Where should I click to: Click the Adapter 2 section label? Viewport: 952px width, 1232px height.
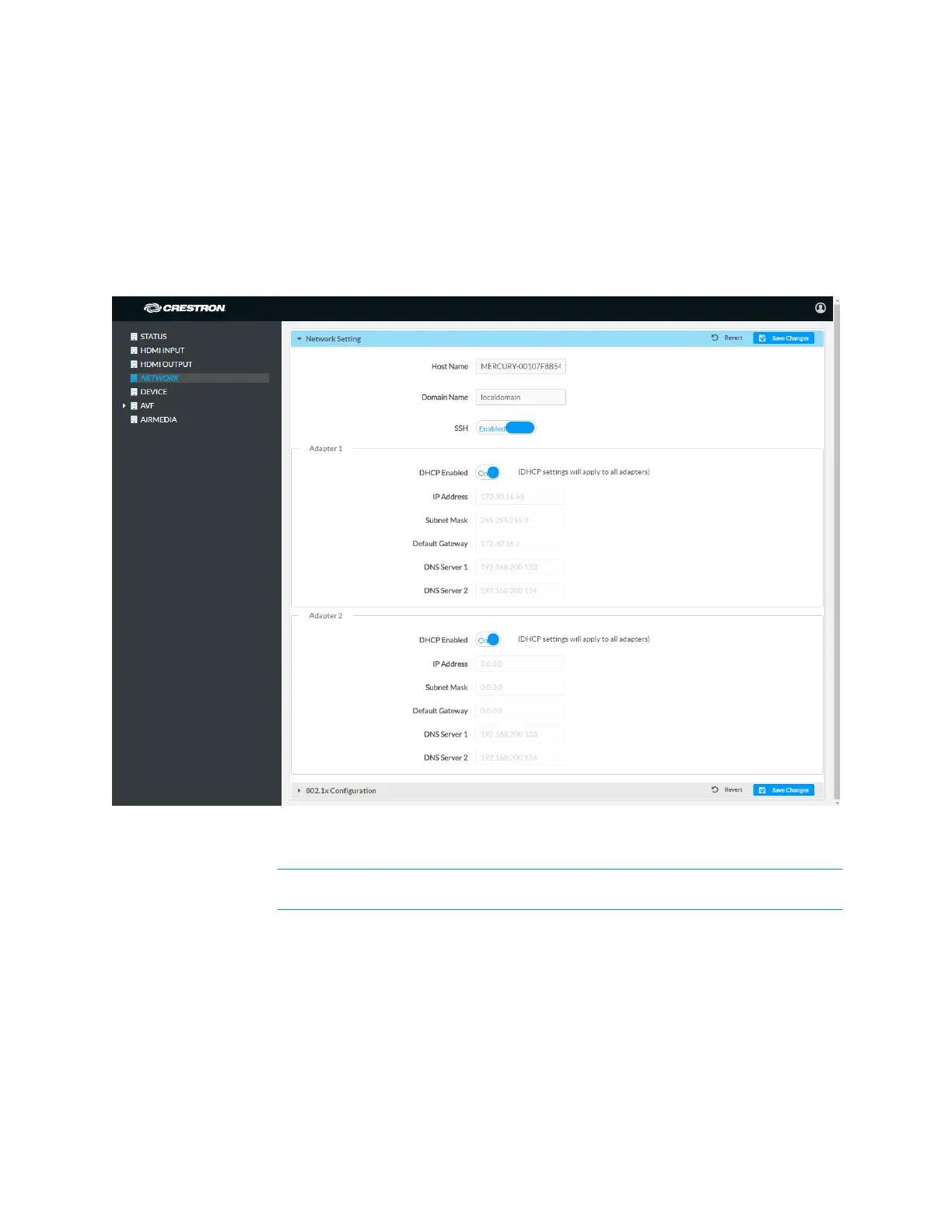325,616
